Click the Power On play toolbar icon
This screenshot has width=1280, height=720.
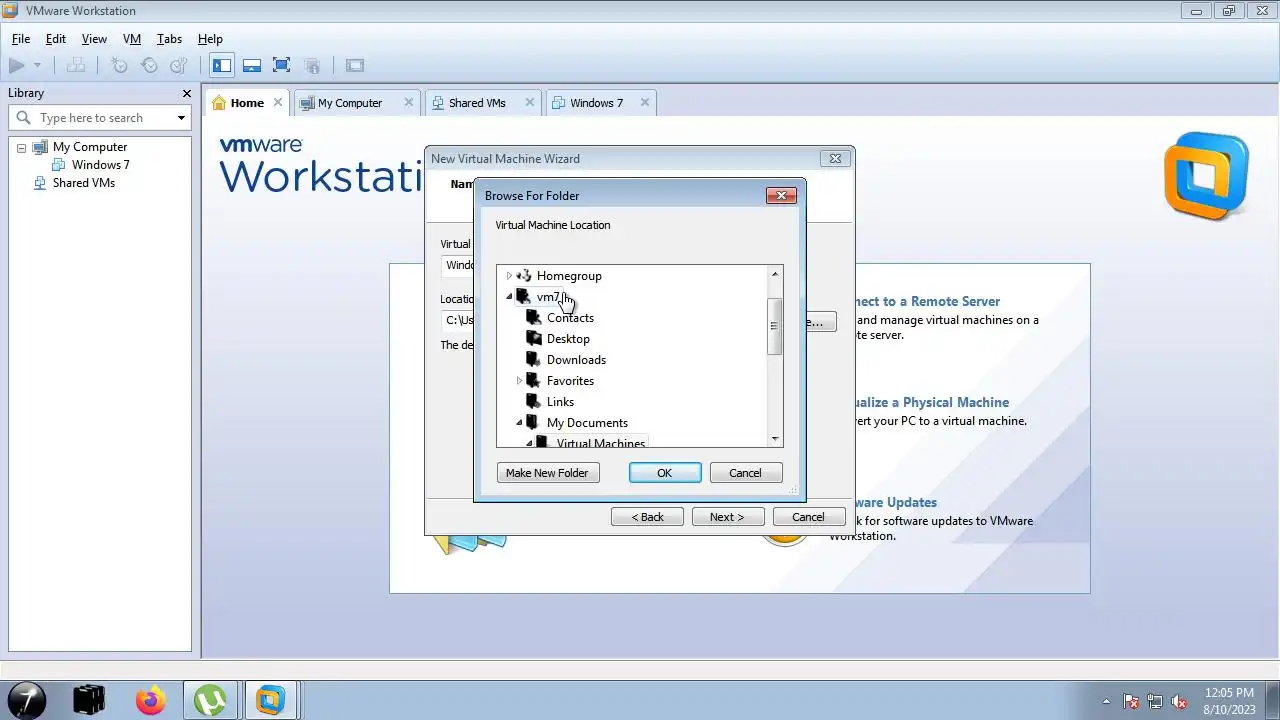click(17, 66)
